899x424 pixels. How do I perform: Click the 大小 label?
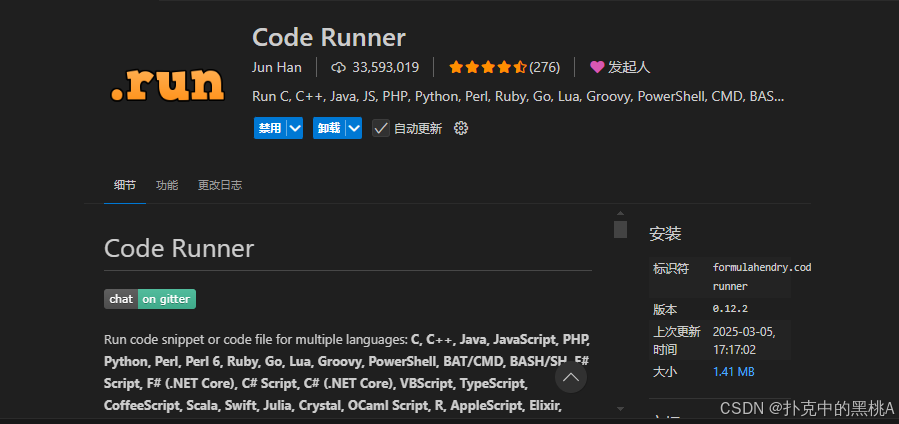click(665, 372)
